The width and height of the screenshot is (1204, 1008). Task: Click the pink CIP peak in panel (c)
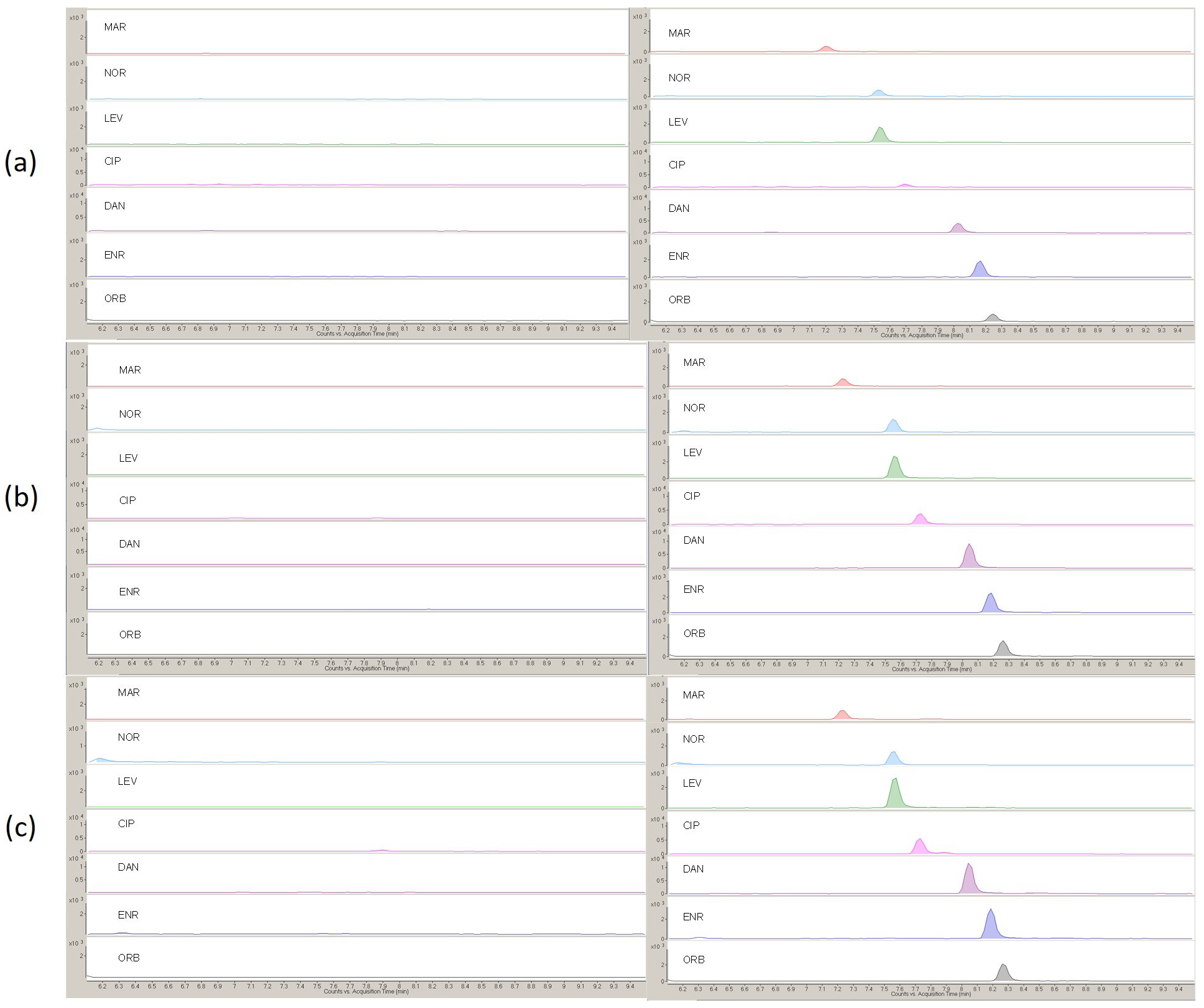pos(920,846)
